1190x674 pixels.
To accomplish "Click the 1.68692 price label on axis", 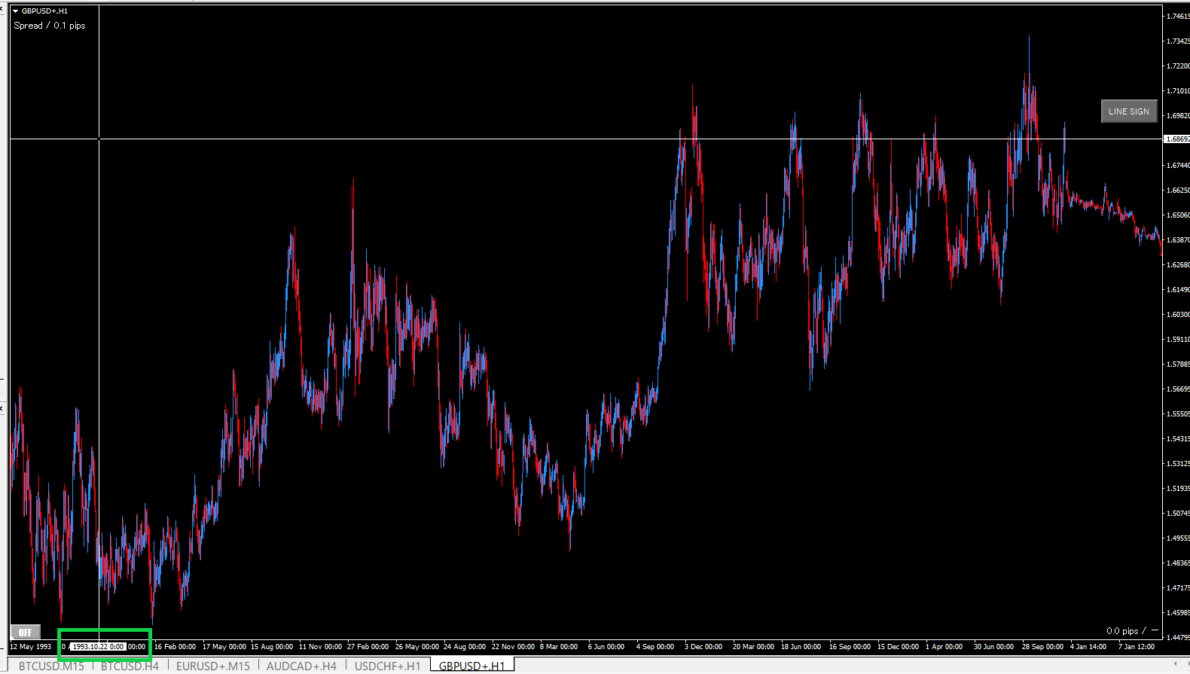I will point(1177,139).
